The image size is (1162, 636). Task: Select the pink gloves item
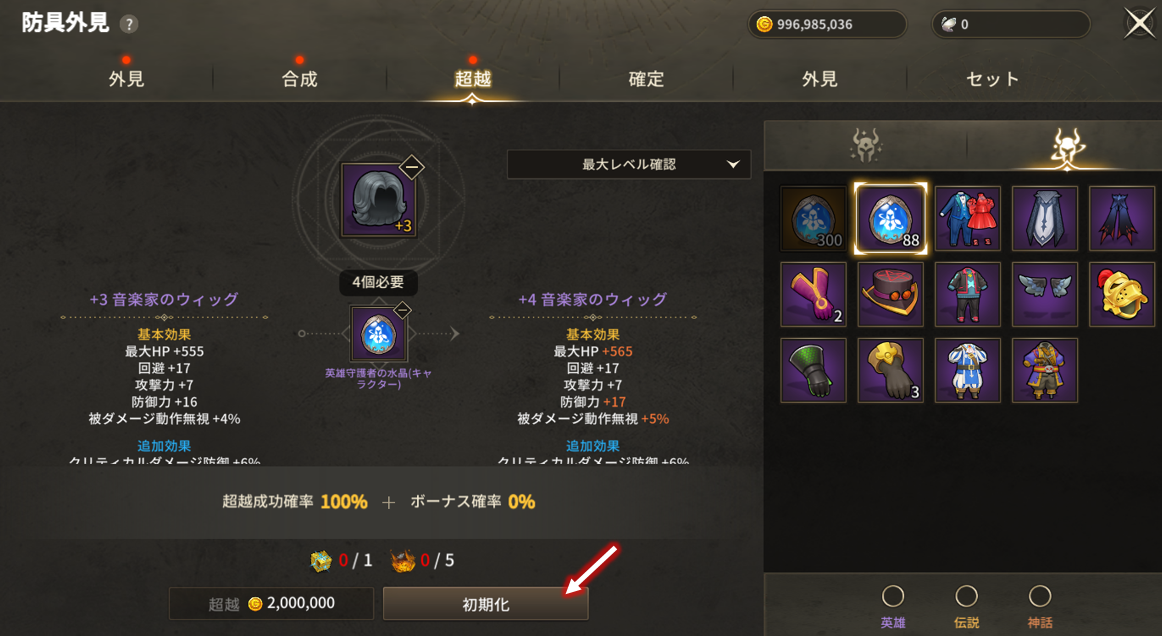pyautogui.click(x=813, y=294)
